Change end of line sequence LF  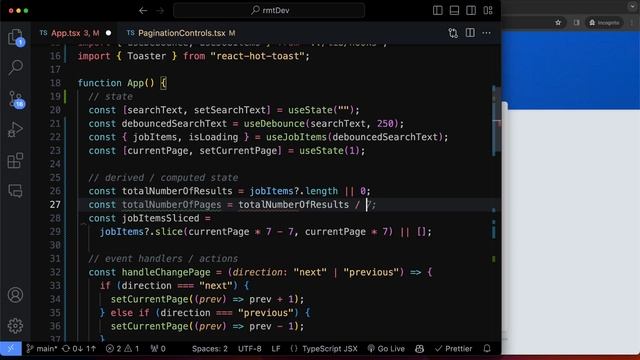276,349
